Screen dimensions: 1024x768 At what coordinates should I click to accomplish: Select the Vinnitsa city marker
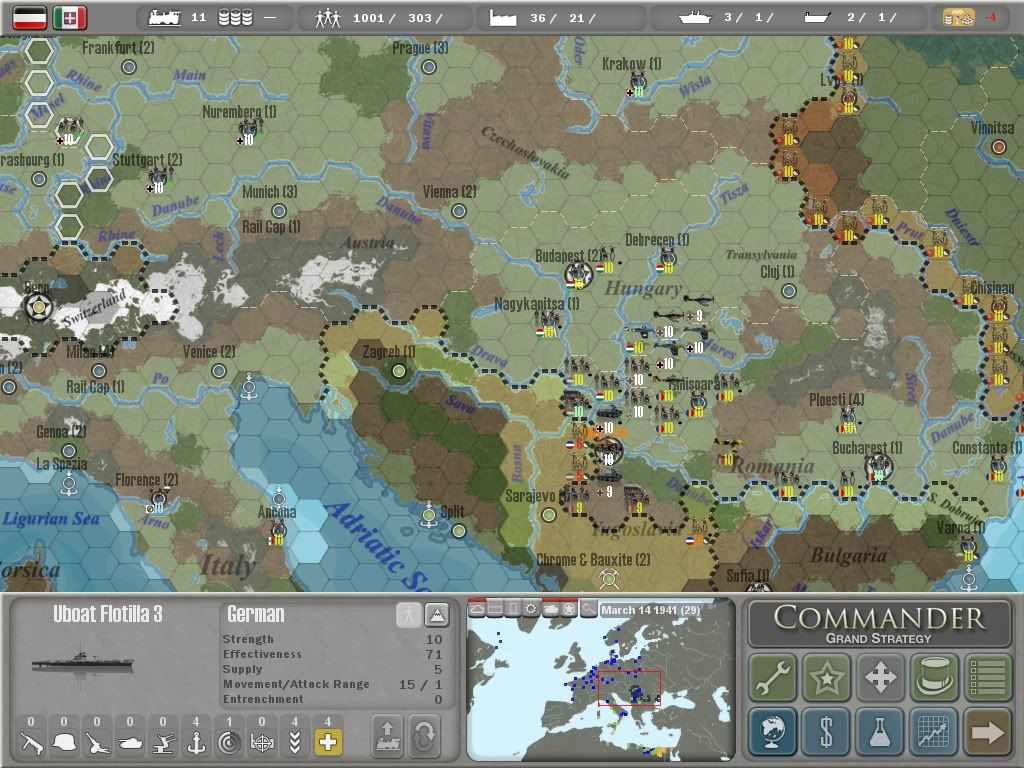999,147
